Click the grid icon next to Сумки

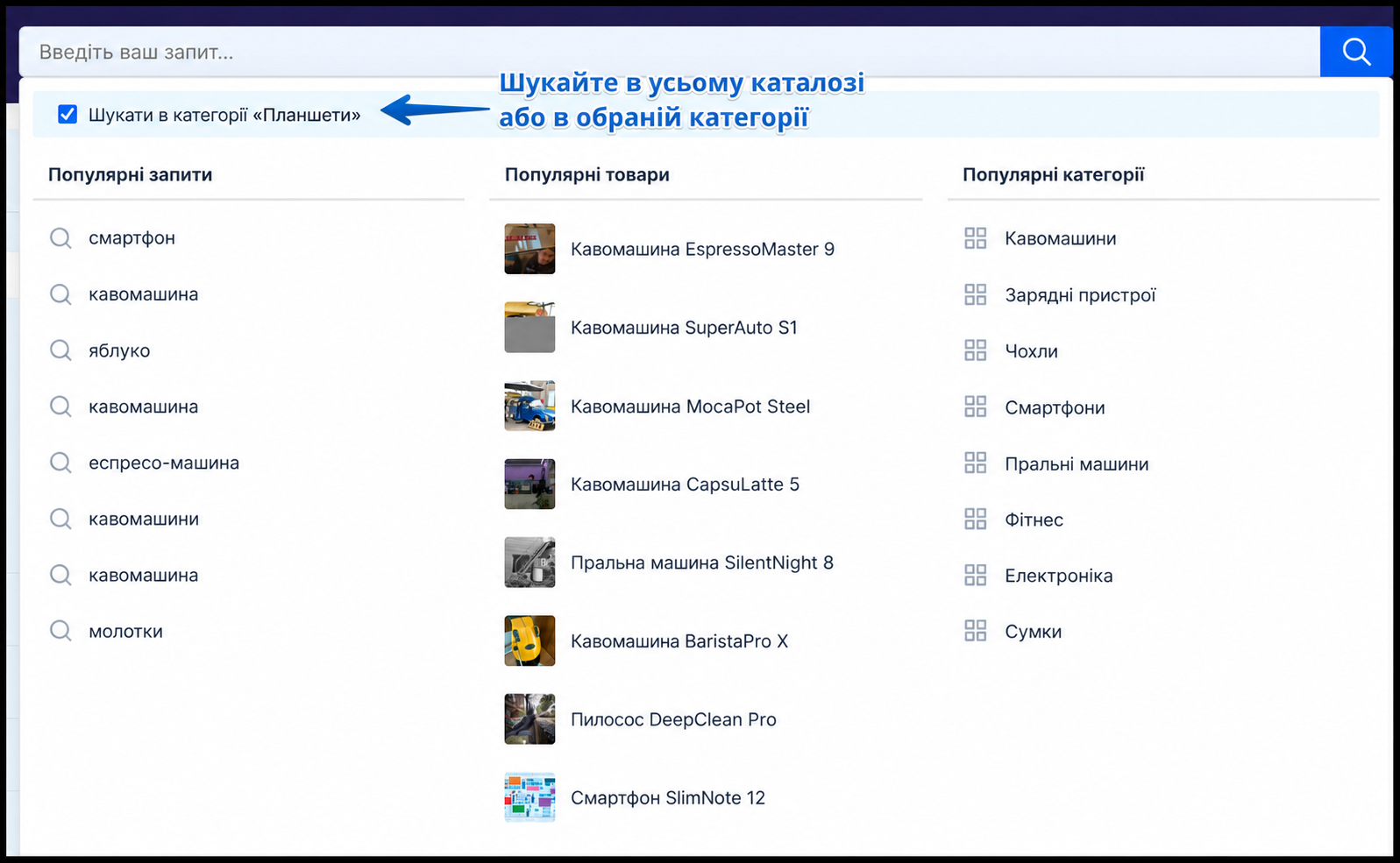975,631
